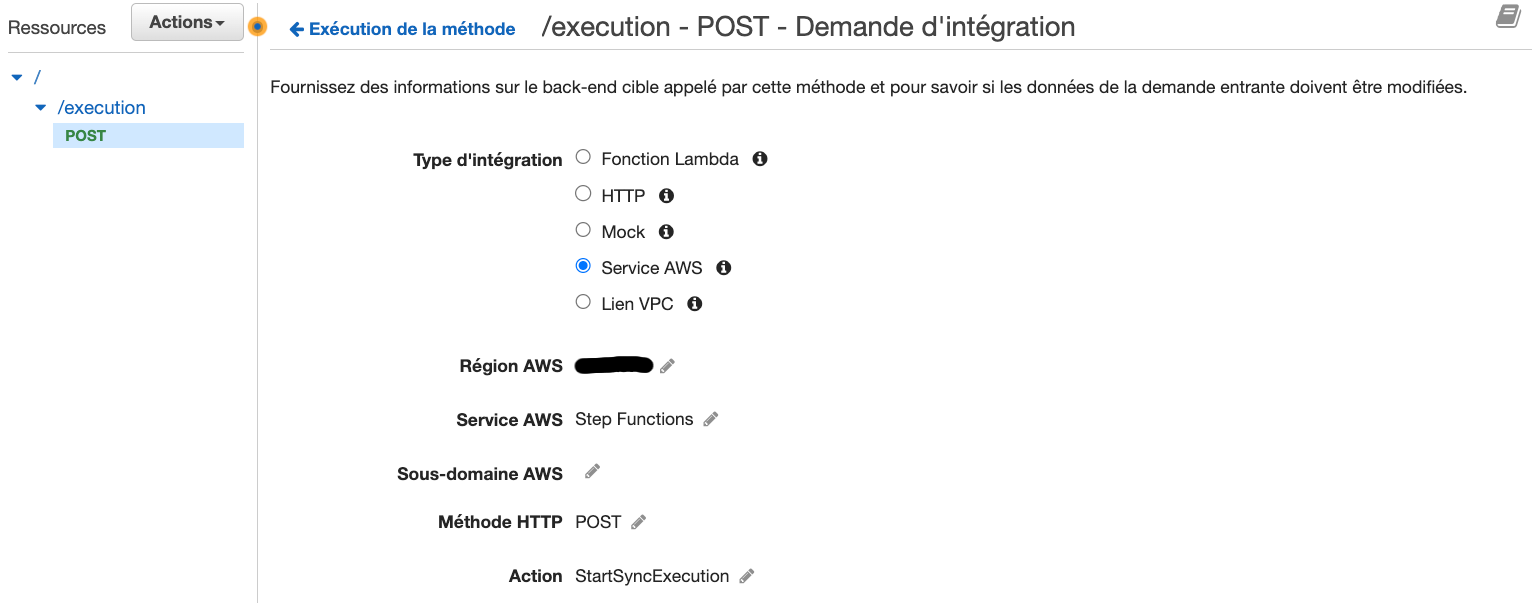1532x603 pixels.
Task: Click pencil icon next to Méthode HTTP POST
Action: 639,522
